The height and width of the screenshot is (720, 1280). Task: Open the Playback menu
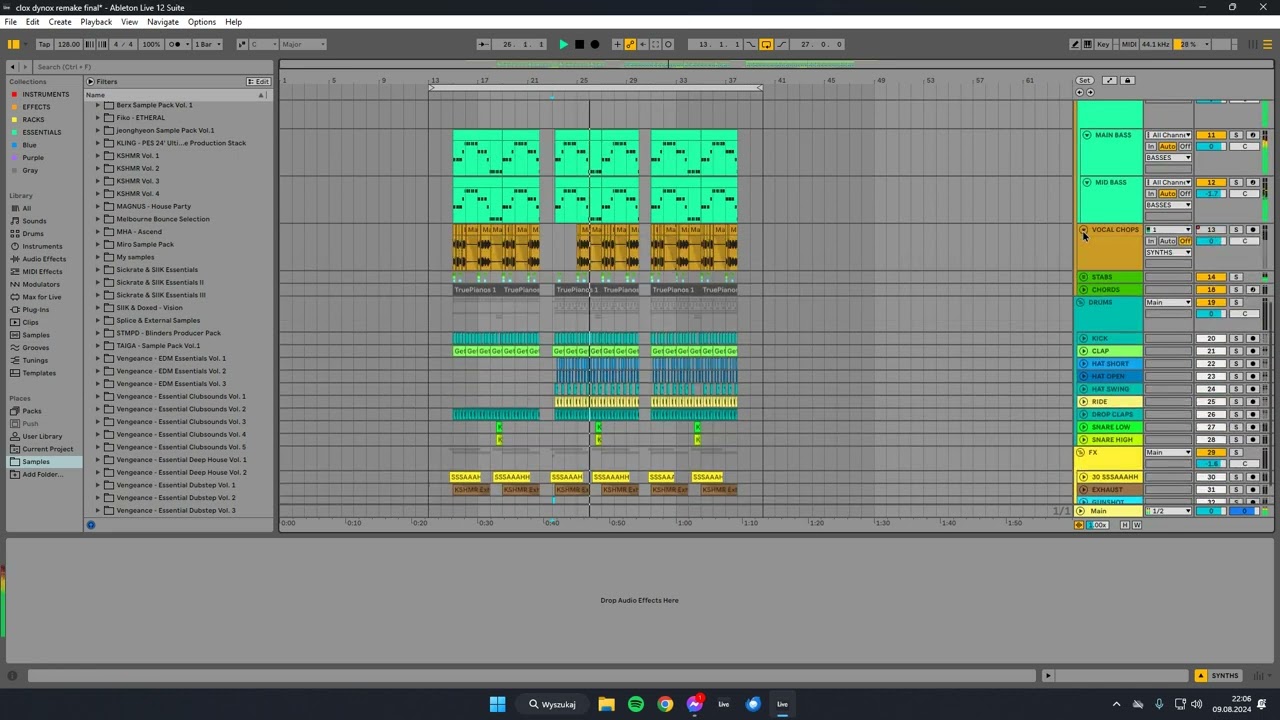click(96, 22)
